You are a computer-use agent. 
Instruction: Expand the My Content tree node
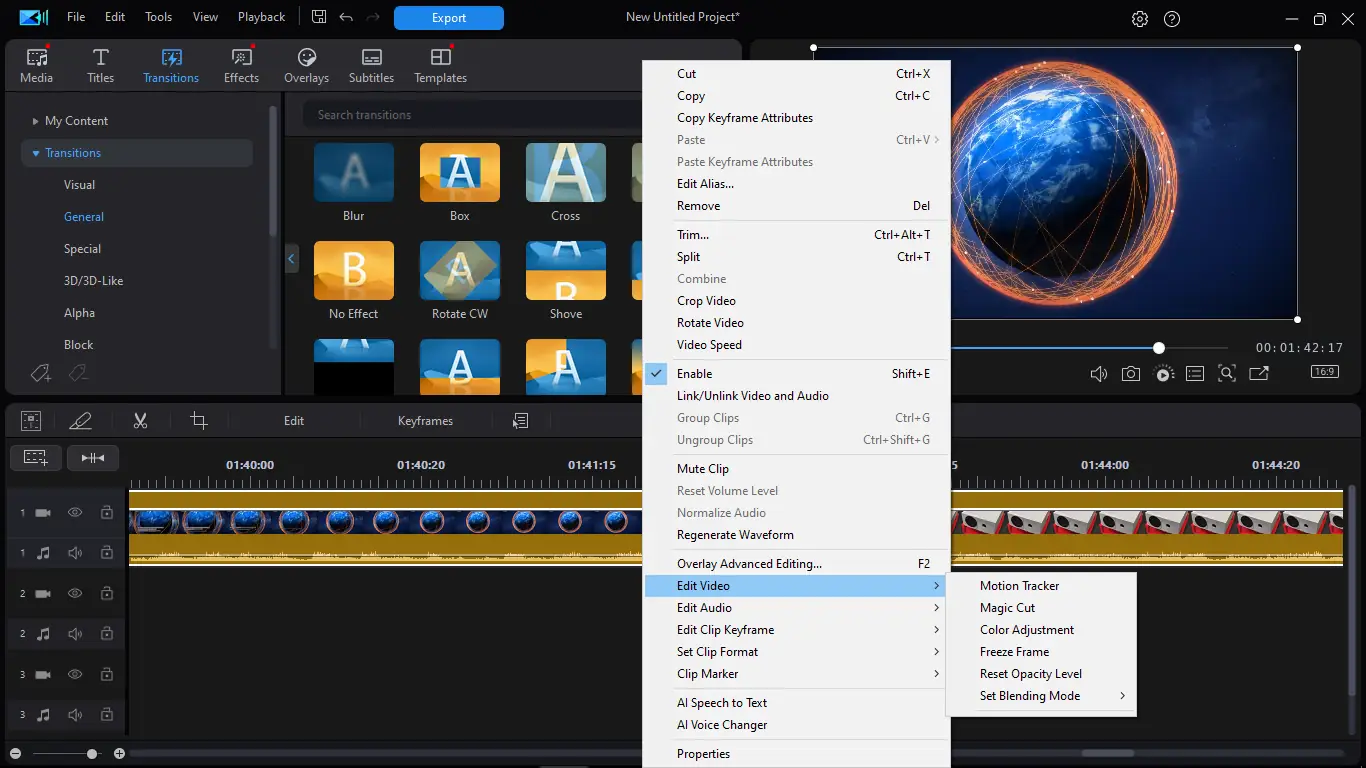click(36, 121)
